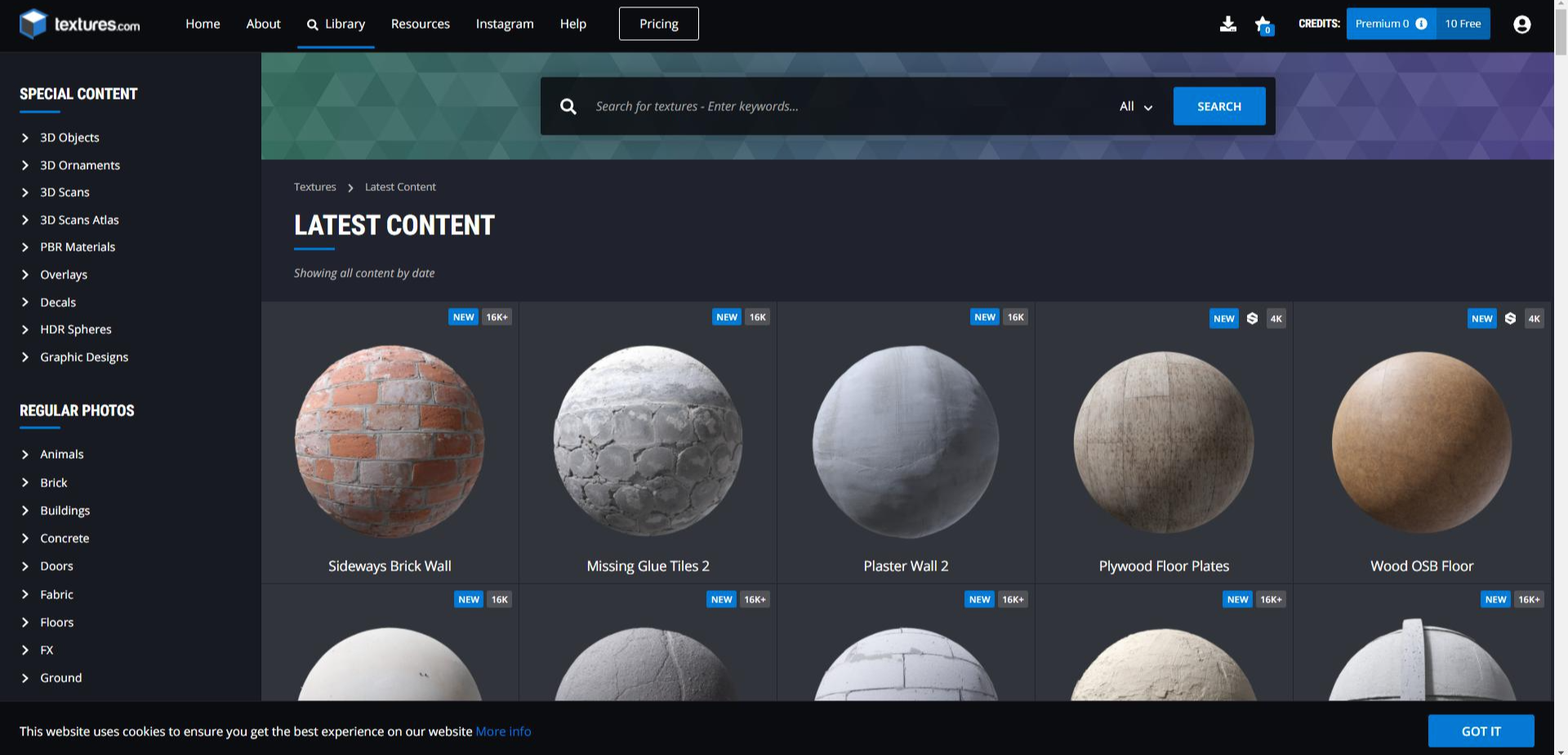Click Latest Content breadcrumb
The height and width of the screenshot is (755, 1568).
400,187
